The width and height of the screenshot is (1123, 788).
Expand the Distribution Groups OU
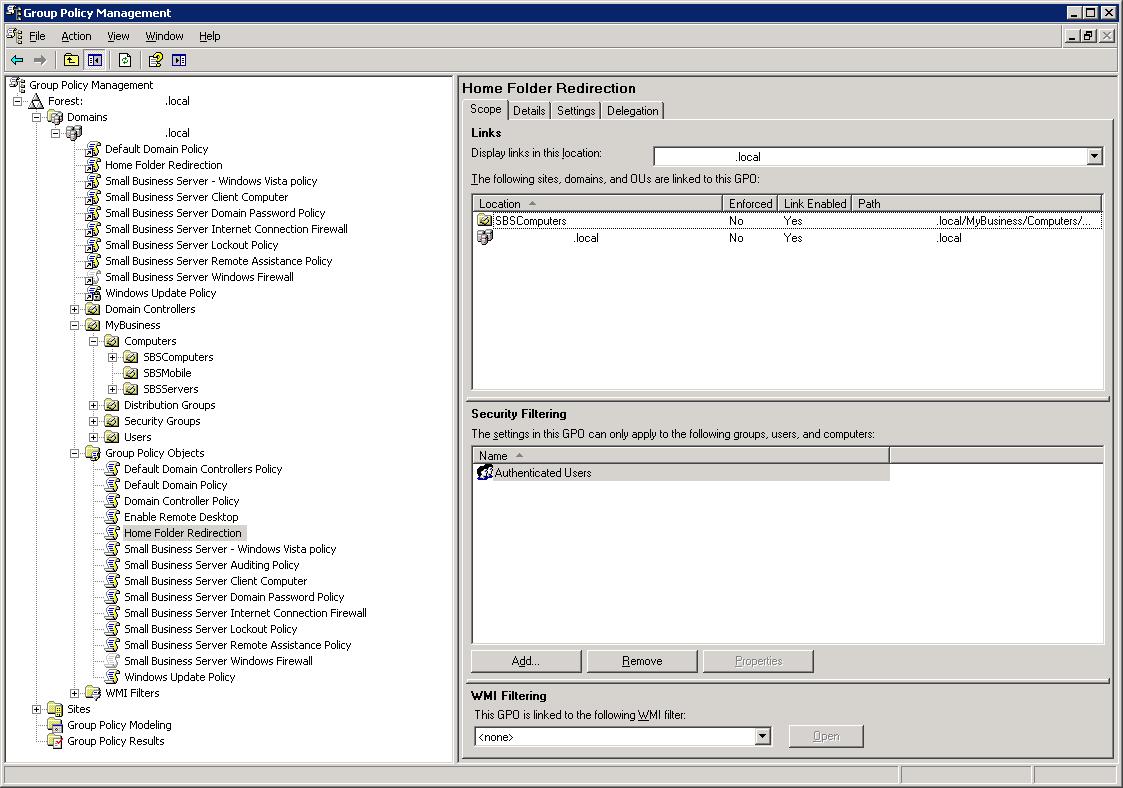(x=93, y=405)
